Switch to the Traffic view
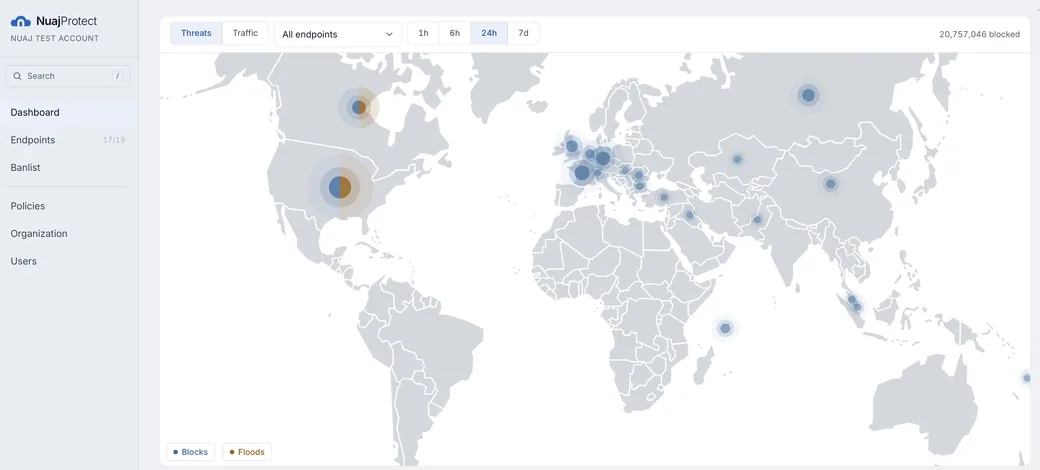This screenshot has width=1040, height=470. 245,33
